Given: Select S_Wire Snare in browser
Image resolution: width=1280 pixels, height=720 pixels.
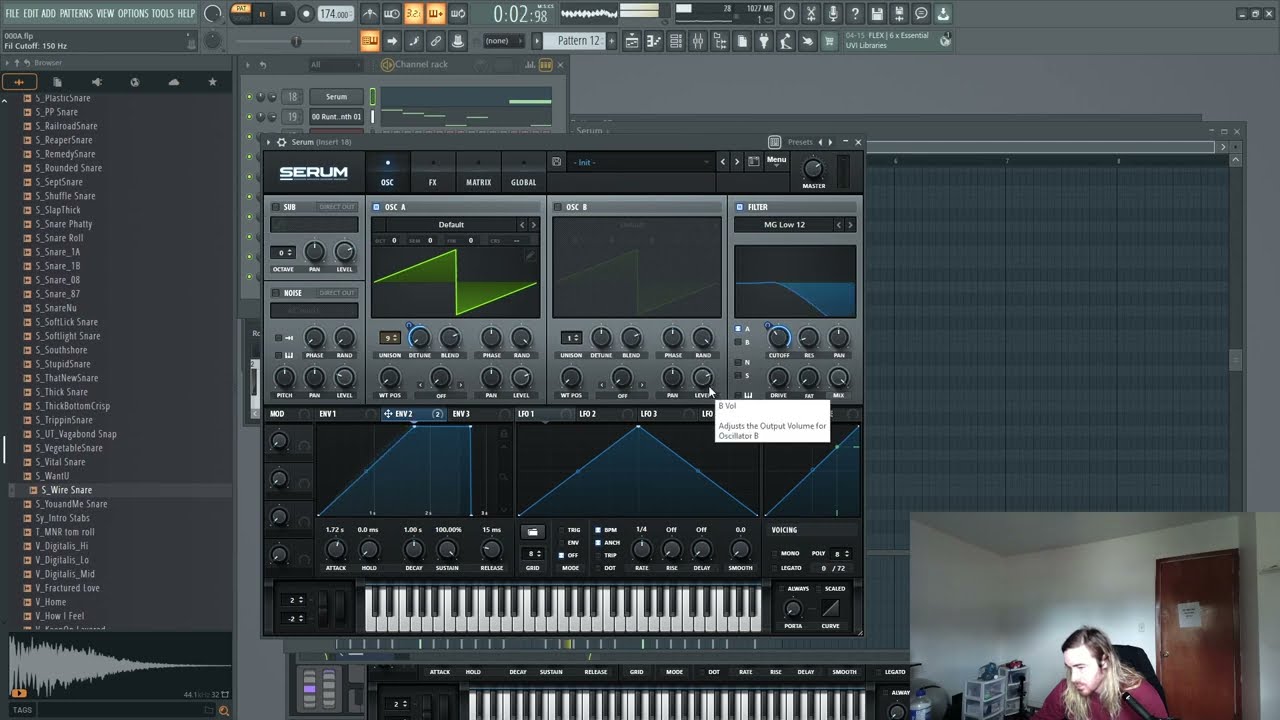Looking at the screenshot, I should [x=66, y=490].
